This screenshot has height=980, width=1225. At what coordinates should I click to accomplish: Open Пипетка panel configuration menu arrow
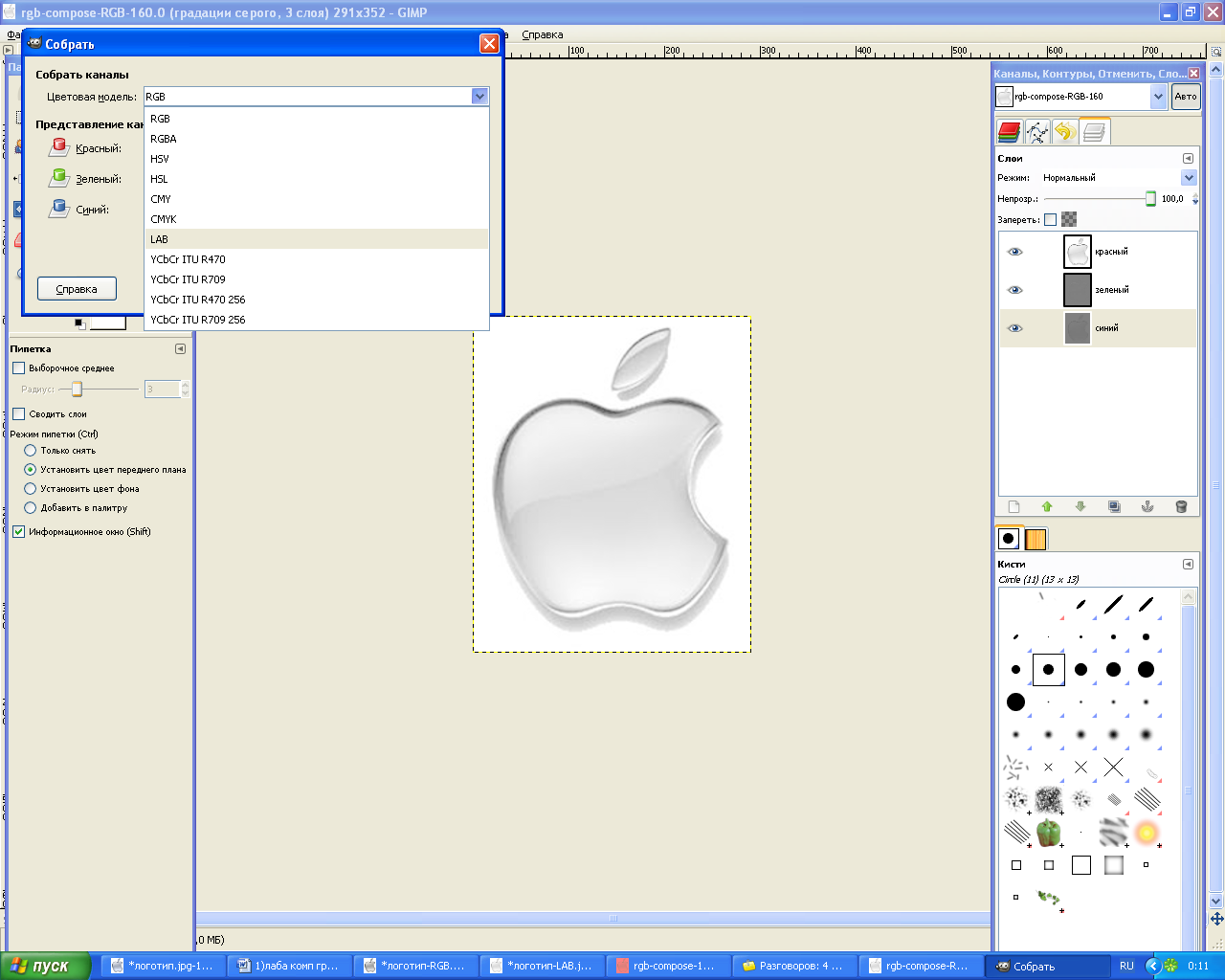[180, 349]
